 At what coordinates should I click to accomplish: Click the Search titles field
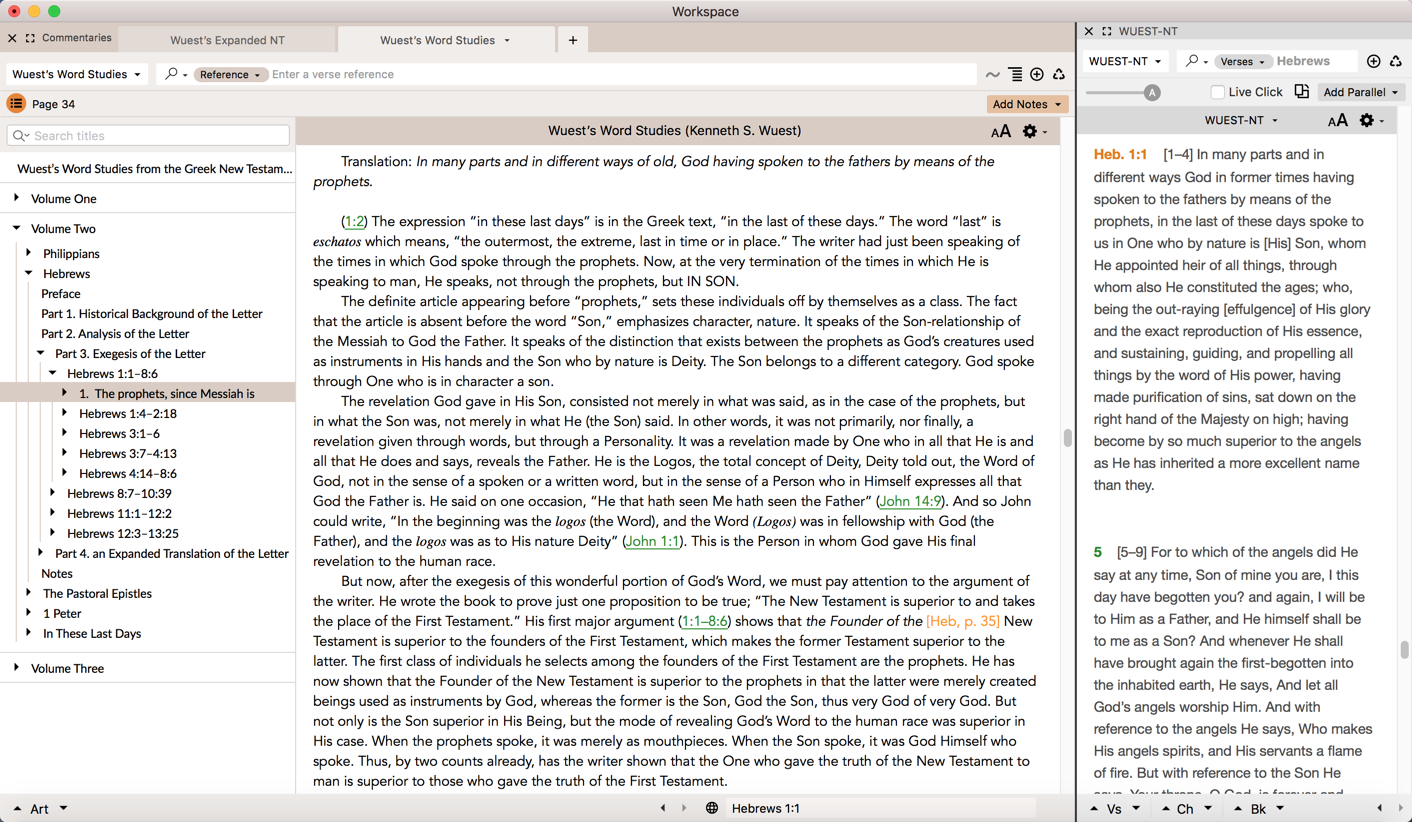[x=148, y=135]
